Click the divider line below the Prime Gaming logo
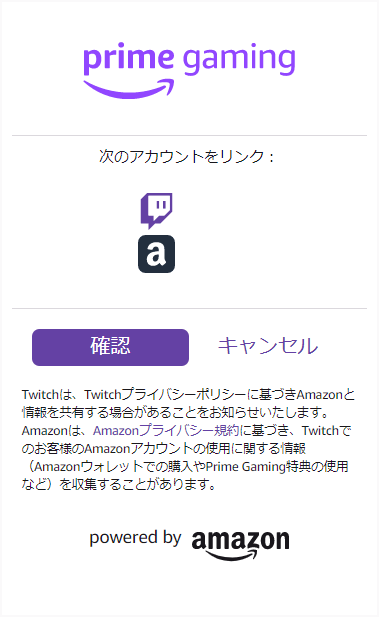 click(189, 135)
